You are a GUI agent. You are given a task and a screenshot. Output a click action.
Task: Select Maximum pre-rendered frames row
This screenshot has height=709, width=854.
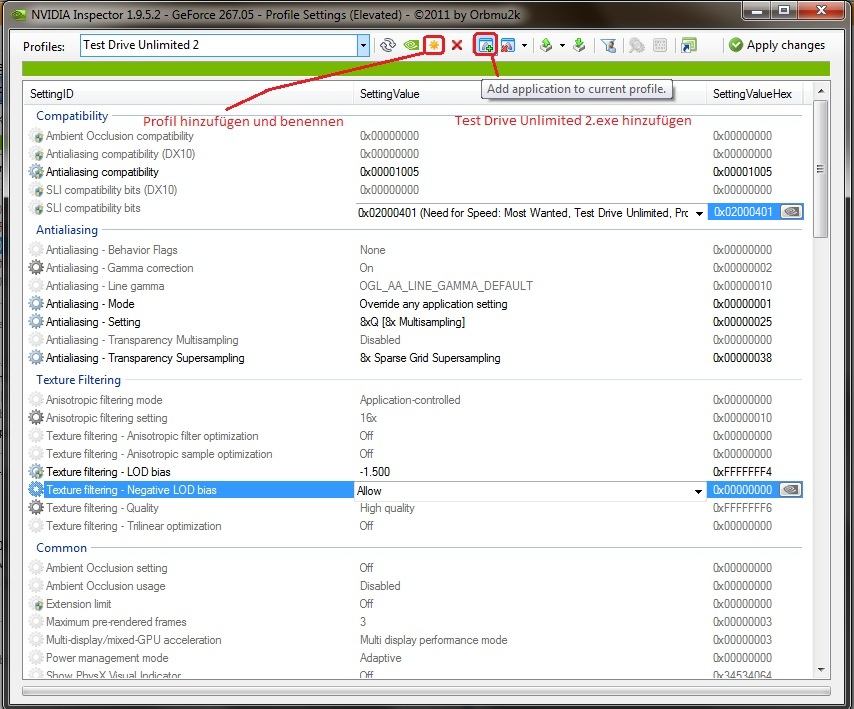[x=417, y=621]
